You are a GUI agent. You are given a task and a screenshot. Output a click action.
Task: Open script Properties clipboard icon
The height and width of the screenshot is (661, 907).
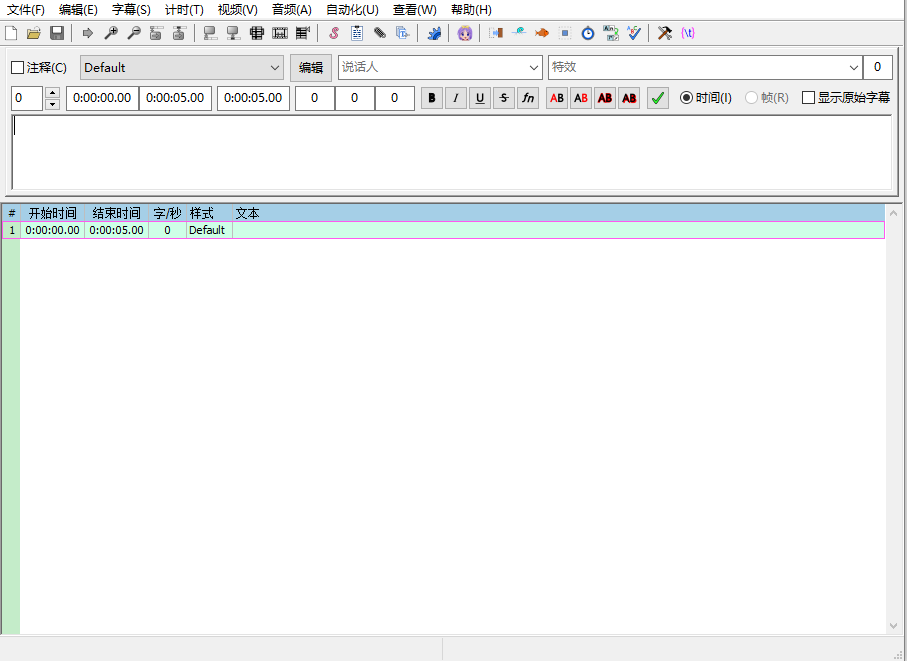click(x=357, y=33)
